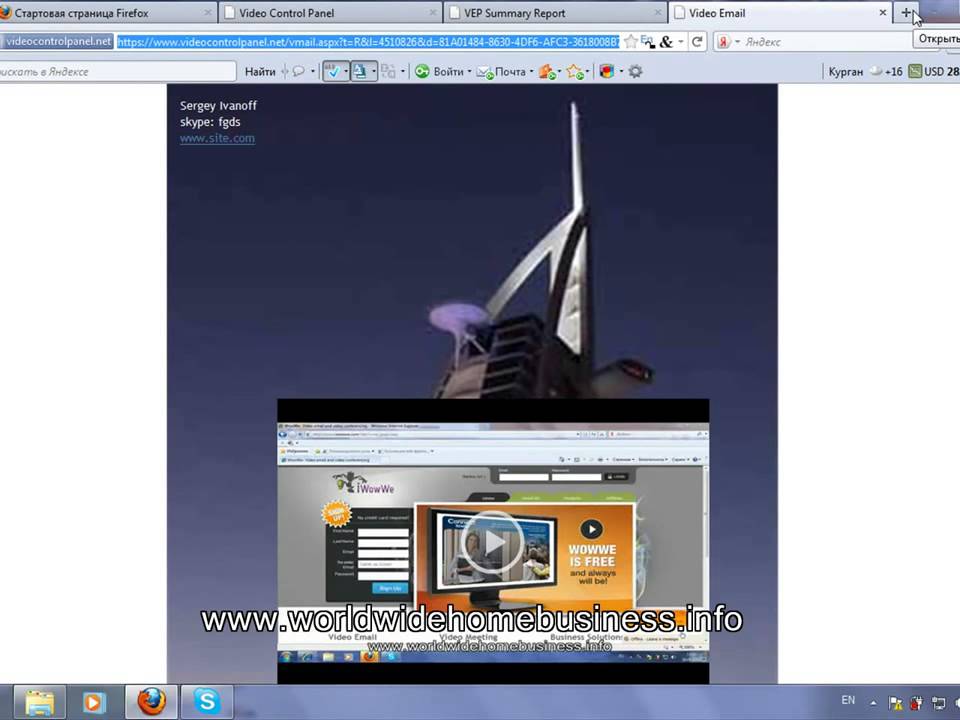The width and height of the screenshot is (960, 720).
Task: Click the Firefox taskbar icon
Action: click(151, 702)
